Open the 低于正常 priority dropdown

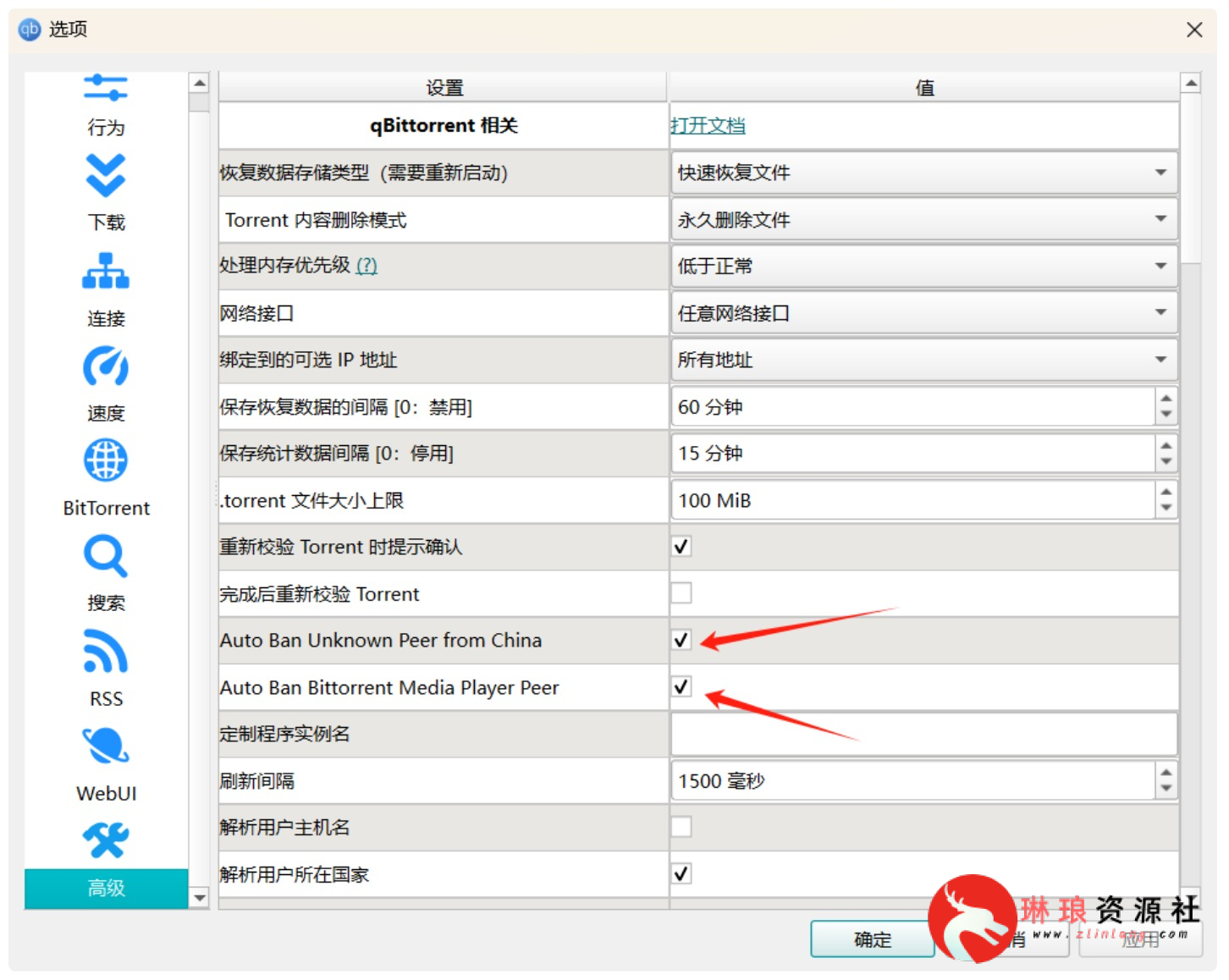tap(924, 266)
